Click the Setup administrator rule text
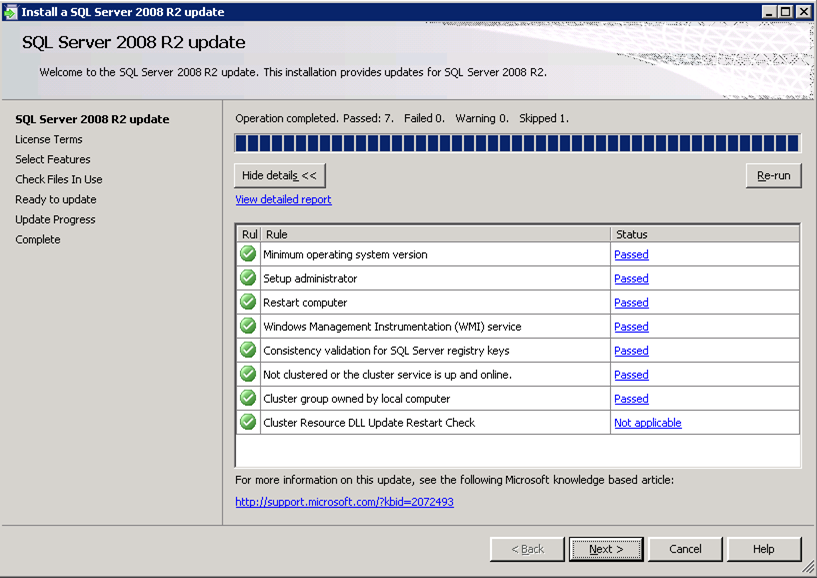Screen dimensions: 817x578 (x=310, y=278)
